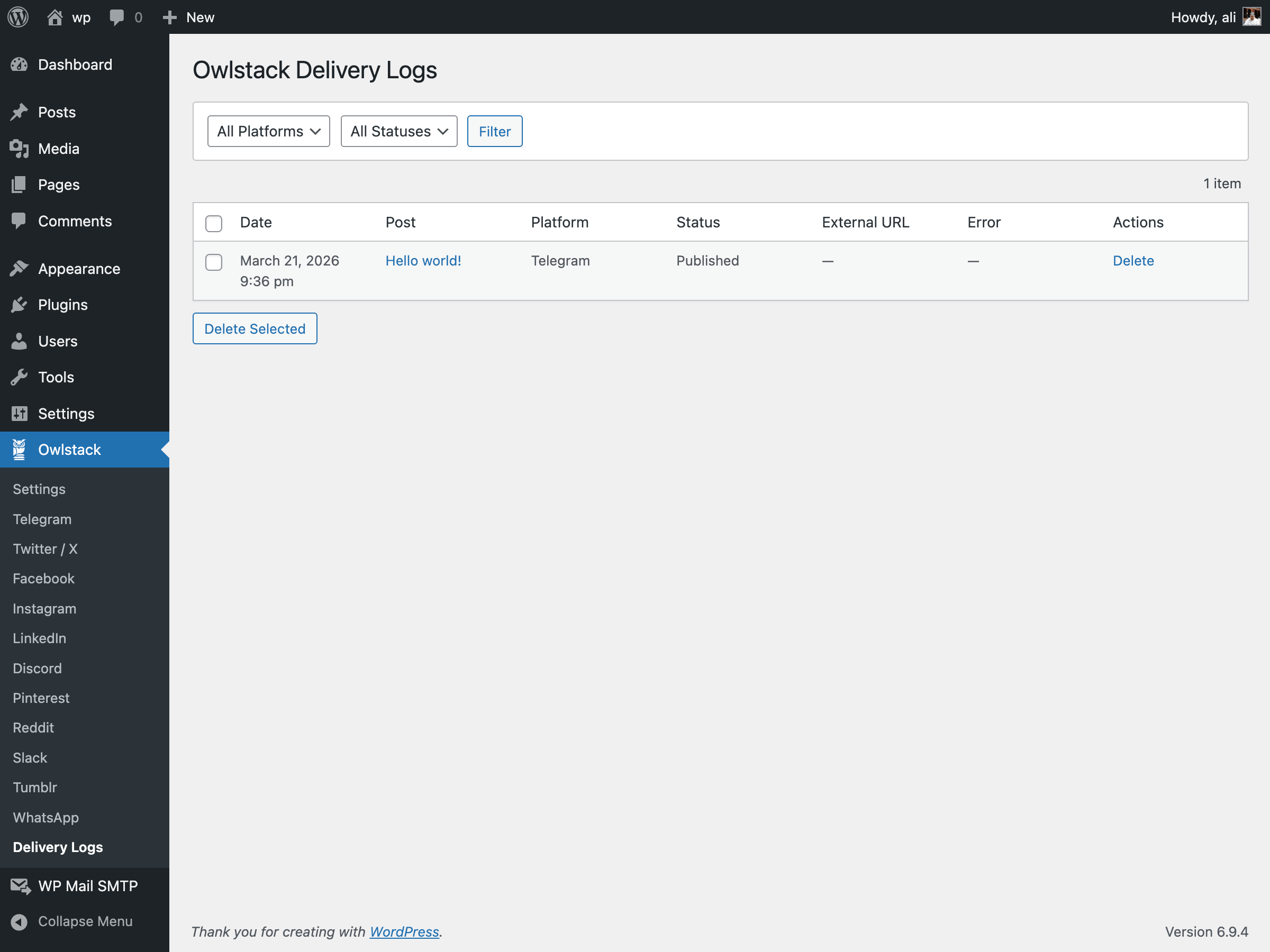Toggle the select-all checkbox in table header

click(x=214, y=223)
